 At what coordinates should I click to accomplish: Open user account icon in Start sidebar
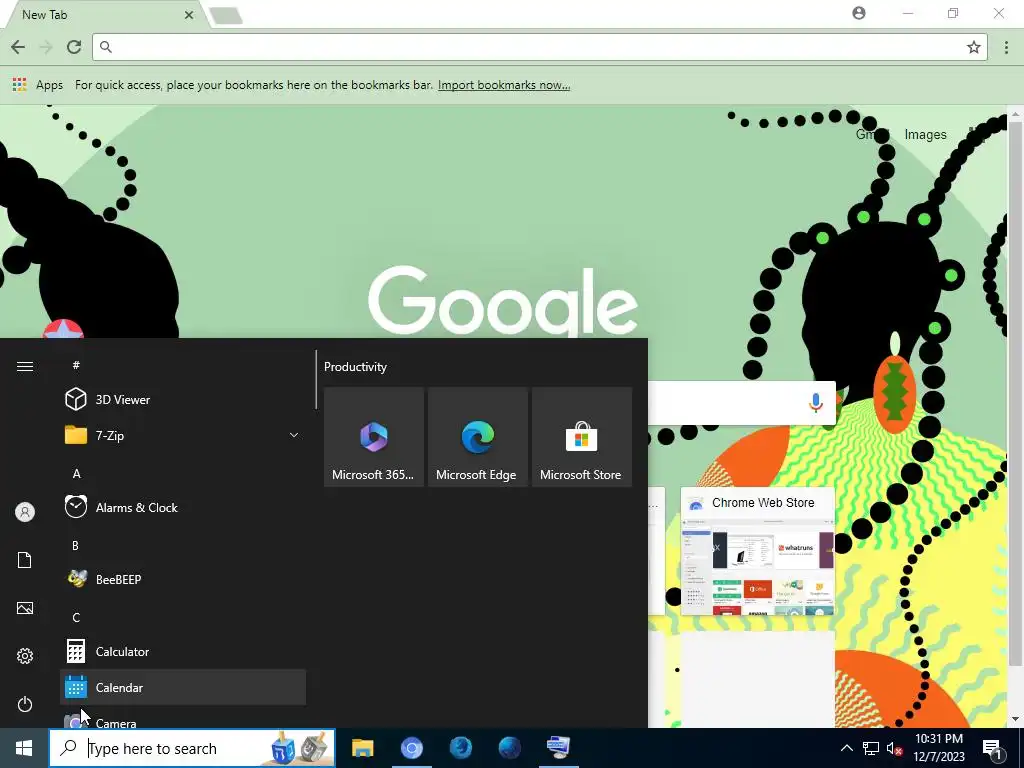[25, 512]
